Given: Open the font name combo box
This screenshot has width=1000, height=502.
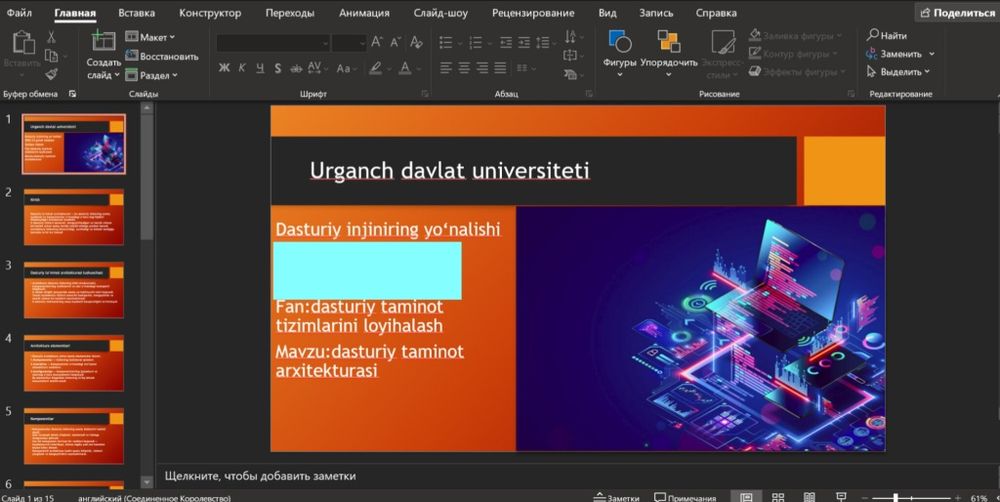Looking at the screenshot, I should [x=273, y=43].
